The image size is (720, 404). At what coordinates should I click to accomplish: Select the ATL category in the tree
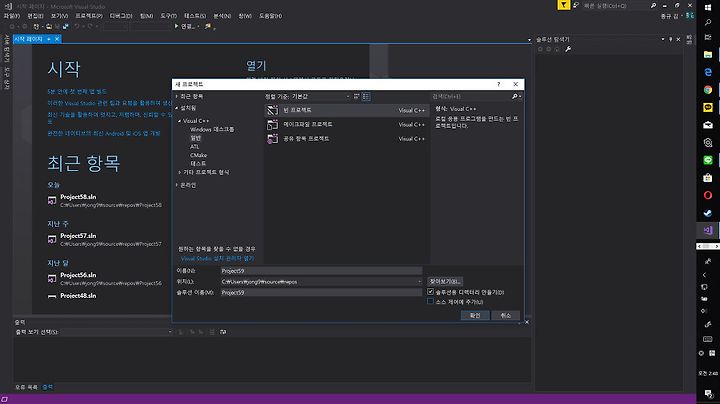pyautogui.click(x=195, y=147)
